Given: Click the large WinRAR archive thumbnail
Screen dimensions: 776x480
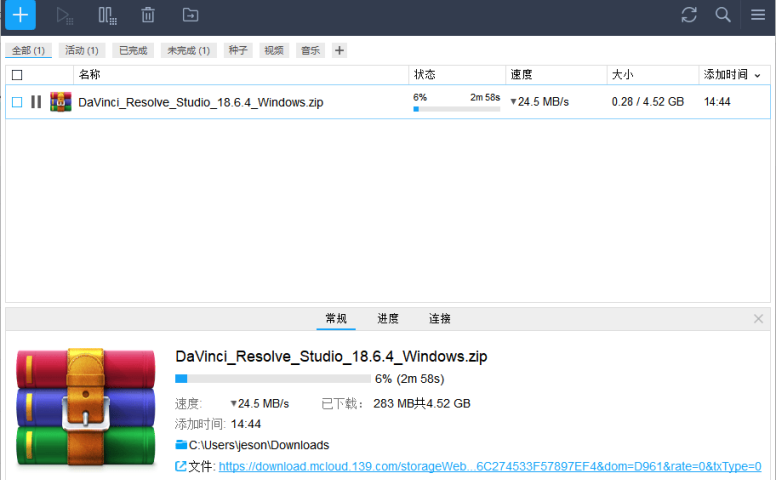Looking at the screenshot, I should (86, 407).
